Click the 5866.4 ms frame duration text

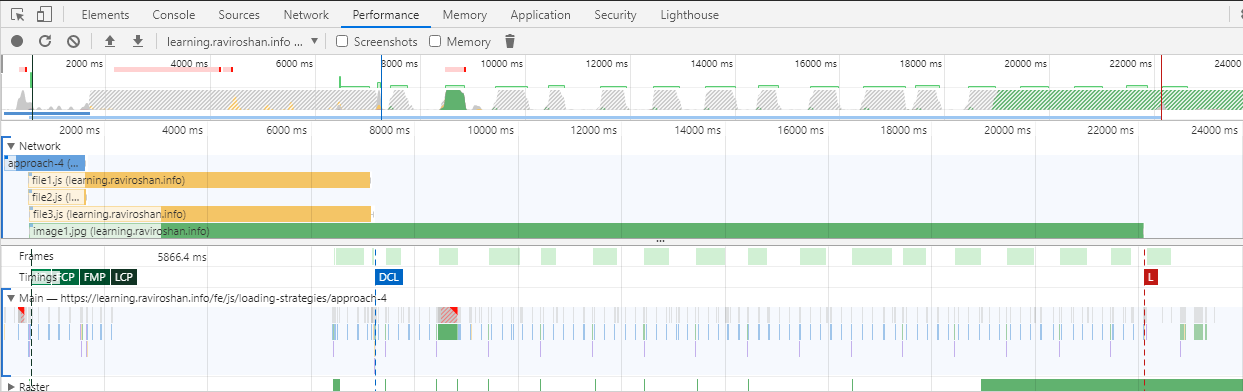click(x=182, y=257)
